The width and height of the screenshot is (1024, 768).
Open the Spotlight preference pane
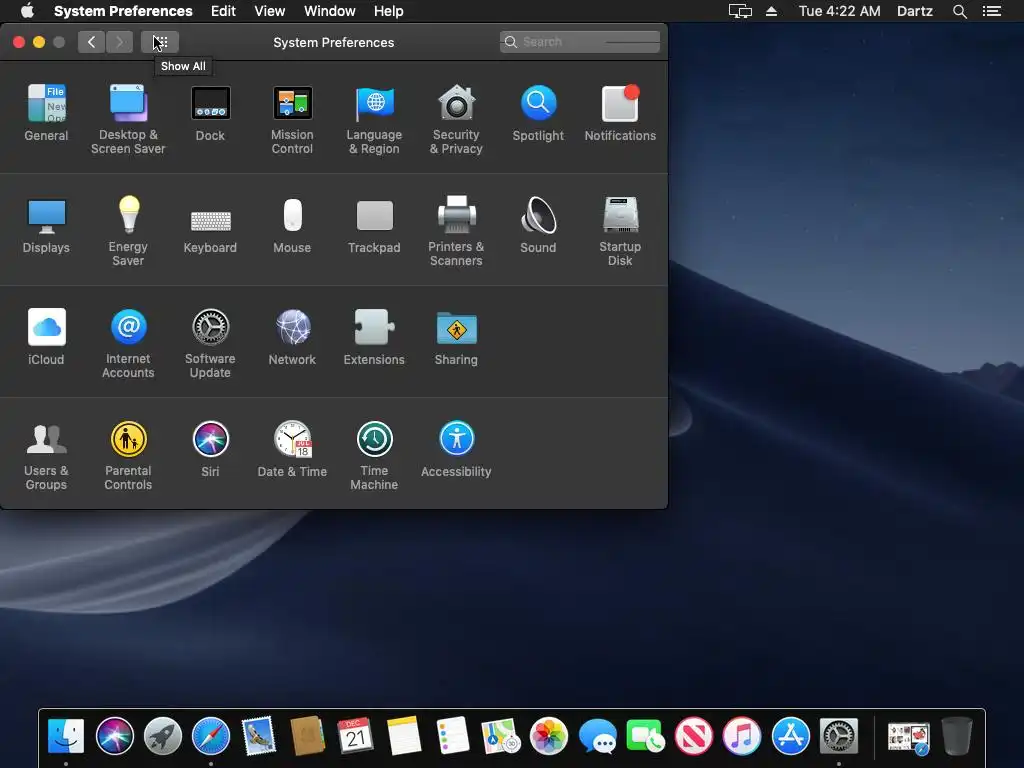[538, 112]
